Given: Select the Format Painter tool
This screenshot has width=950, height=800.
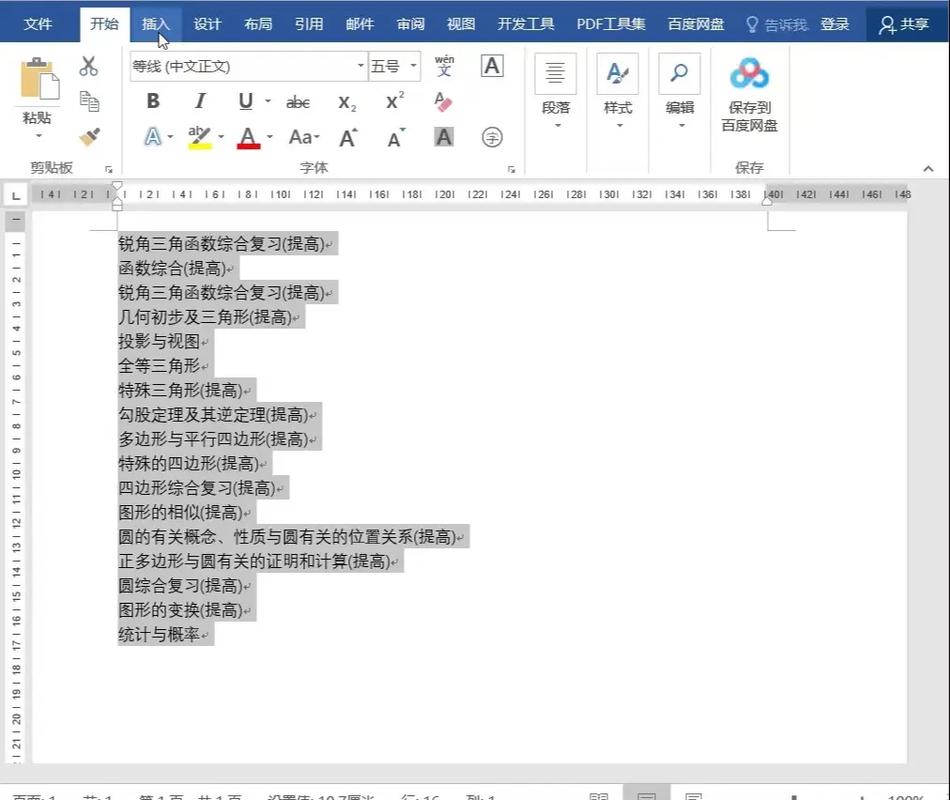Looking at the screenshot, I should (x=88, y=135).
